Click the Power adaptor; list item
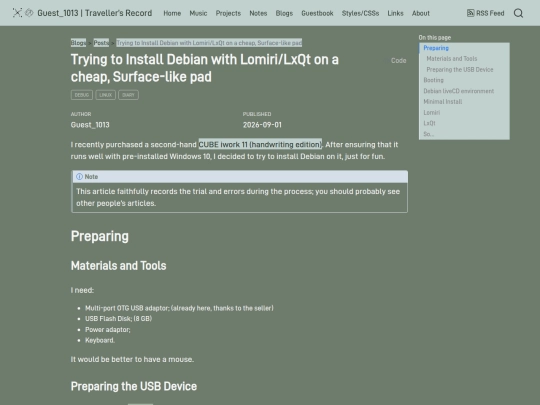The image size is (540, 405). coord(108,330)
